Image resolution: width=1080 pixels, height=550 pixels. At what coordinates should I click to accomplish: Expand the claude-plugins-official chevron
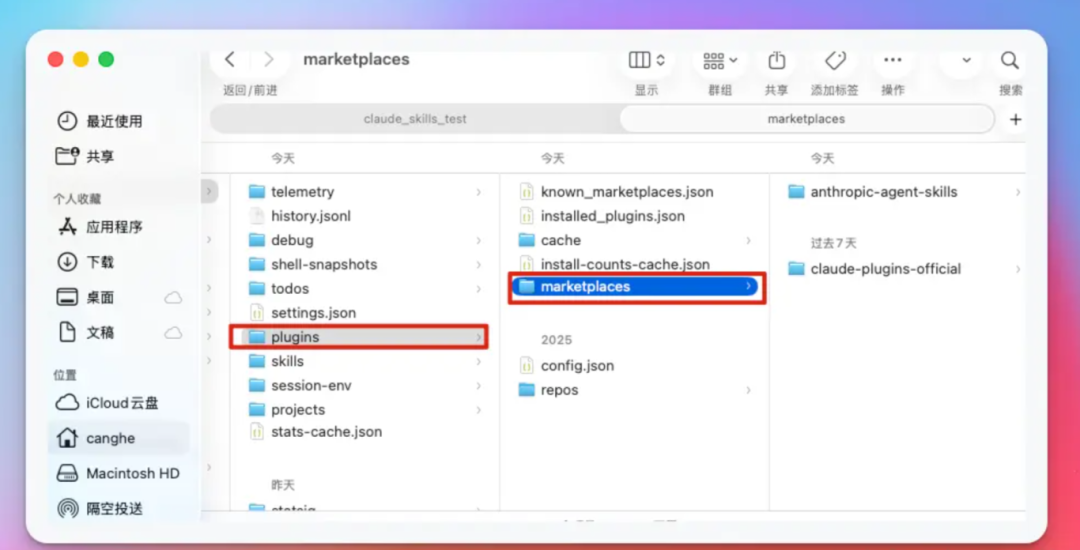(x=1018, y=269)
